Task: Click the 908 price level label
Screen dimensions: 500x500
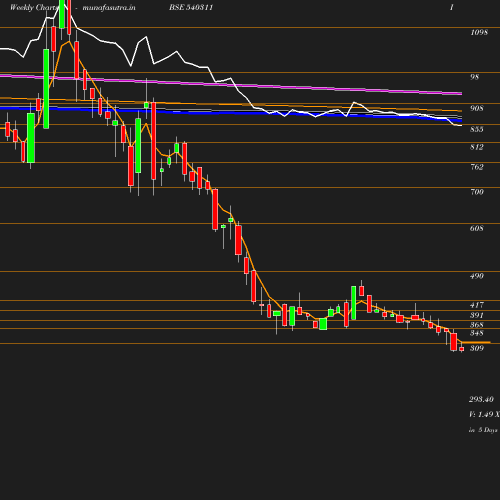Action: 477,108
